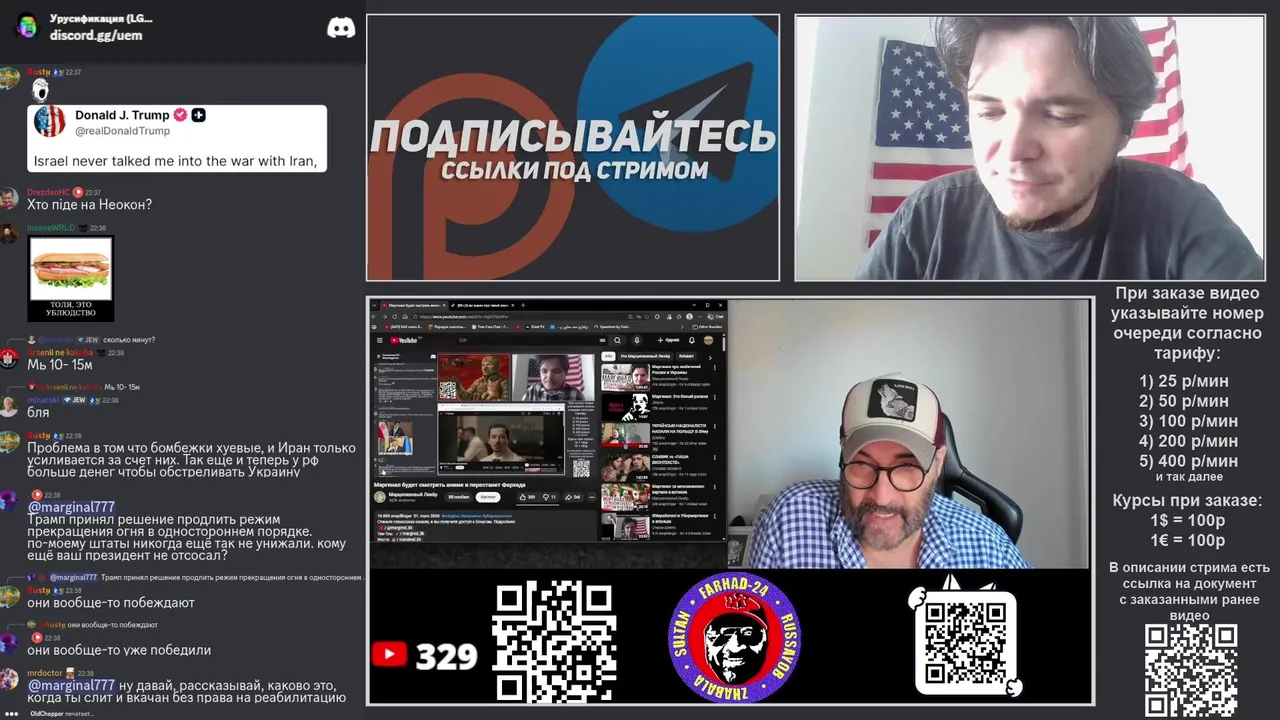This screenshot has height=720, width=1280.
Task: Switch to the first browser tab
Action: (x=414, y=305)
